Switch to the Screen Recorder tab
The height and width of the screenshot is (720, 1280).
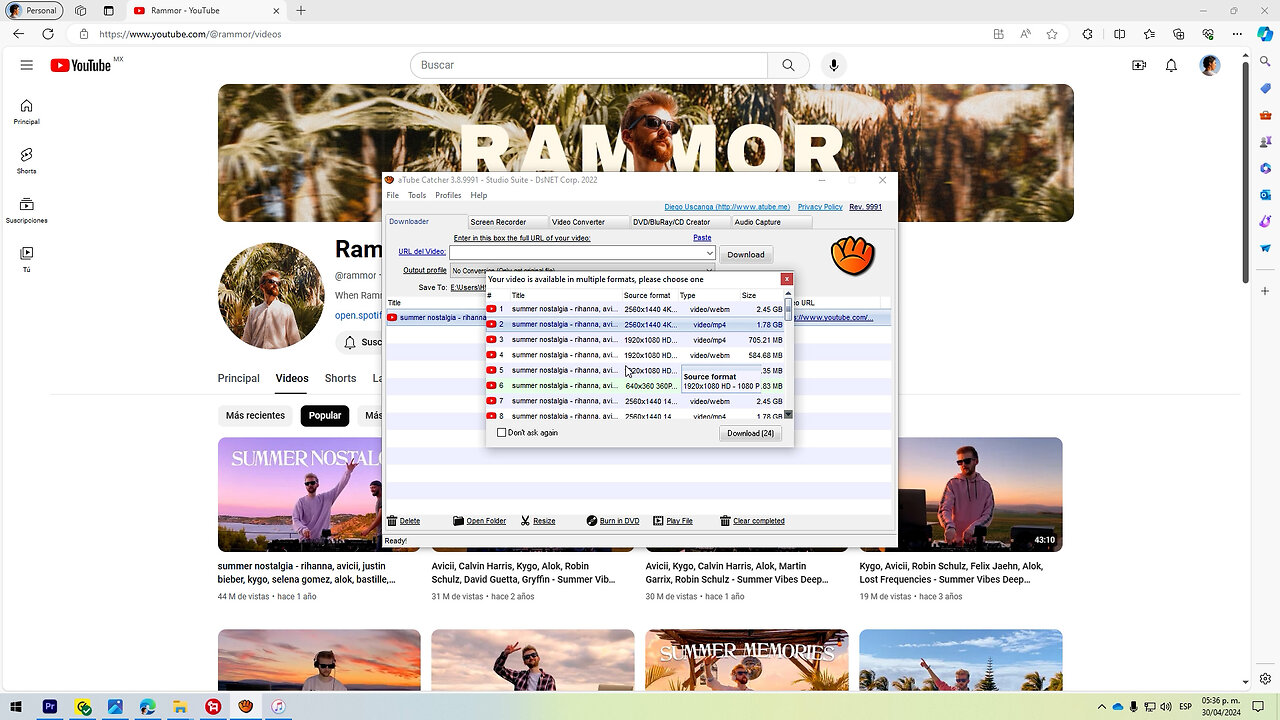coord(508,222)
